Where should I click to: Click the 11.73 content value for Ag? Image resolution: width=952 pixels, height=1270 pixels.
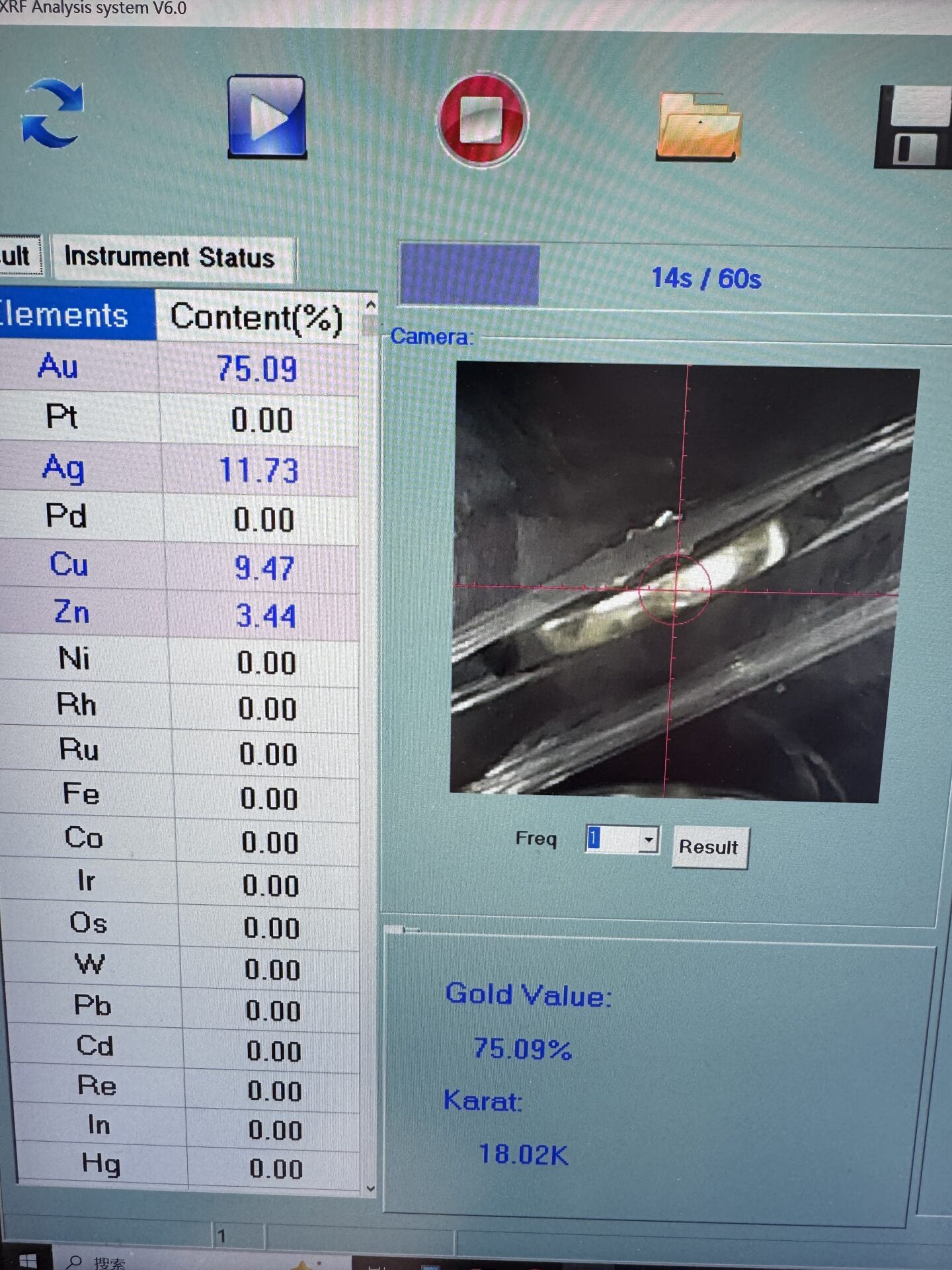259,470
